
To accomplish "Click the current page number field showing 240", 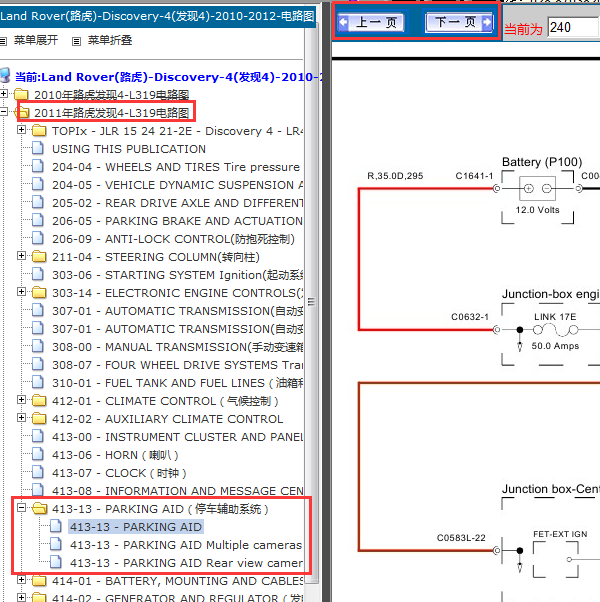I will [573, 27].
